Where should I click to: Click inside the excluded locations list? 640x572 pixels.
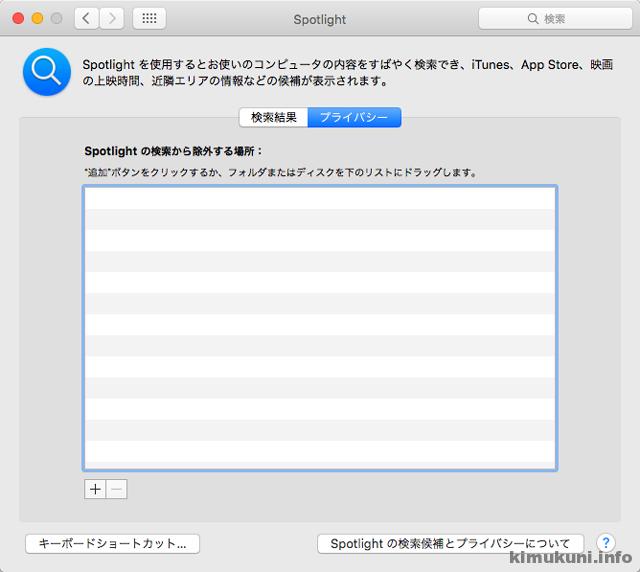[x=320, y=328]
